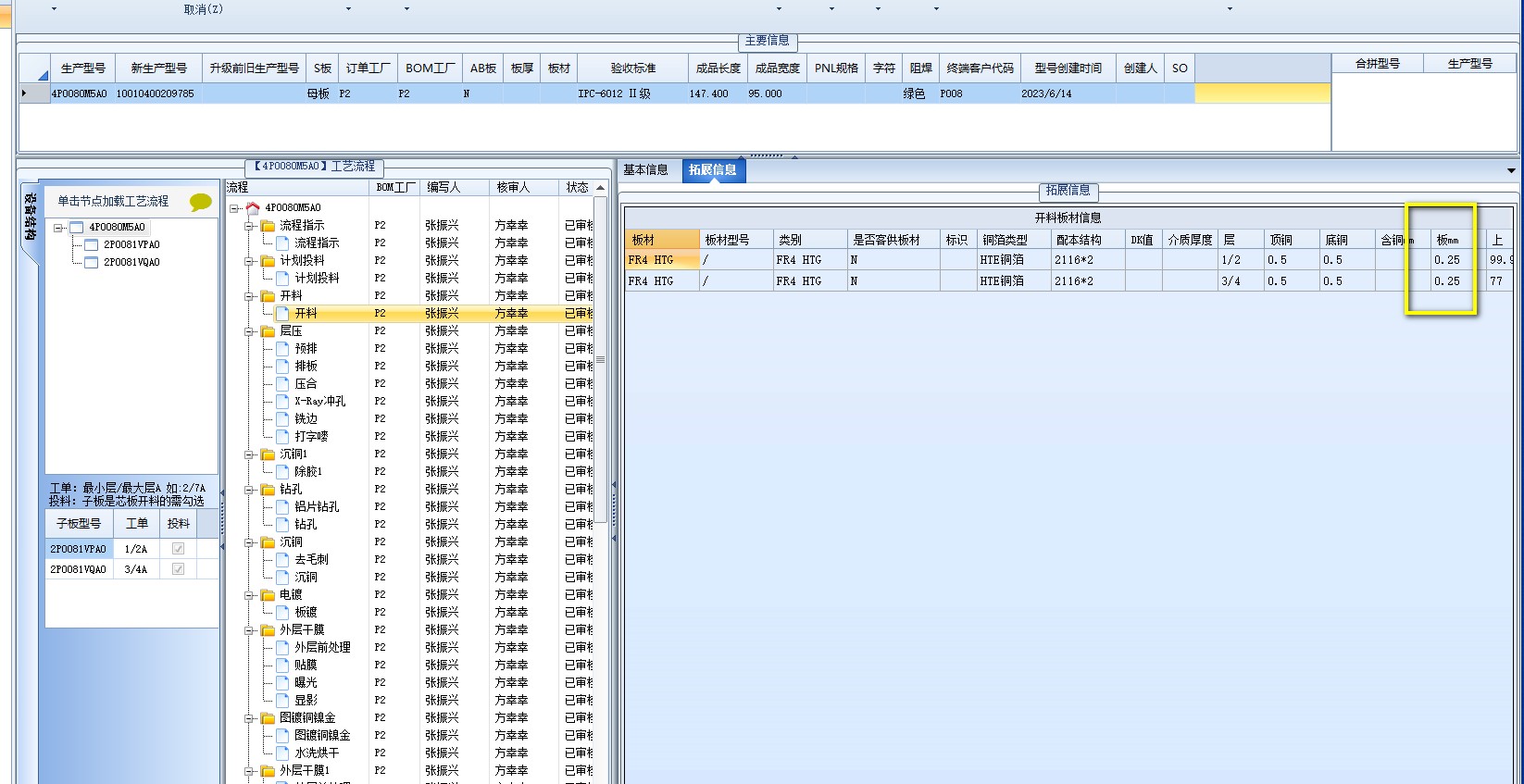Click the document icon beside 外层前处理
Viewport: 1524px width, 784px height.
[x=282, y=648]
